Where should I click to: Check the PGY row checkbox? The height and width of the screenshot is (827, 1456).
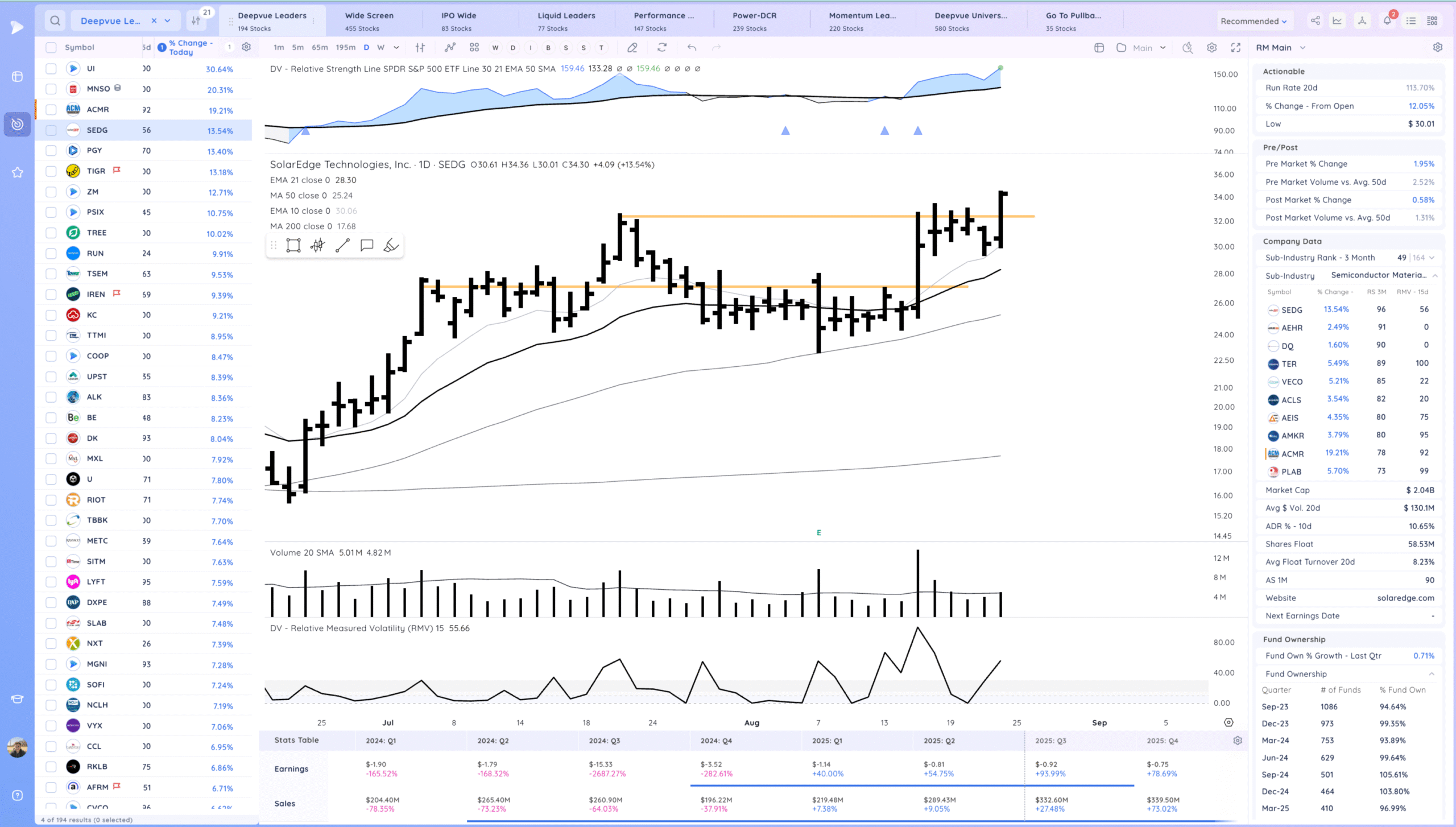[51, 151]
